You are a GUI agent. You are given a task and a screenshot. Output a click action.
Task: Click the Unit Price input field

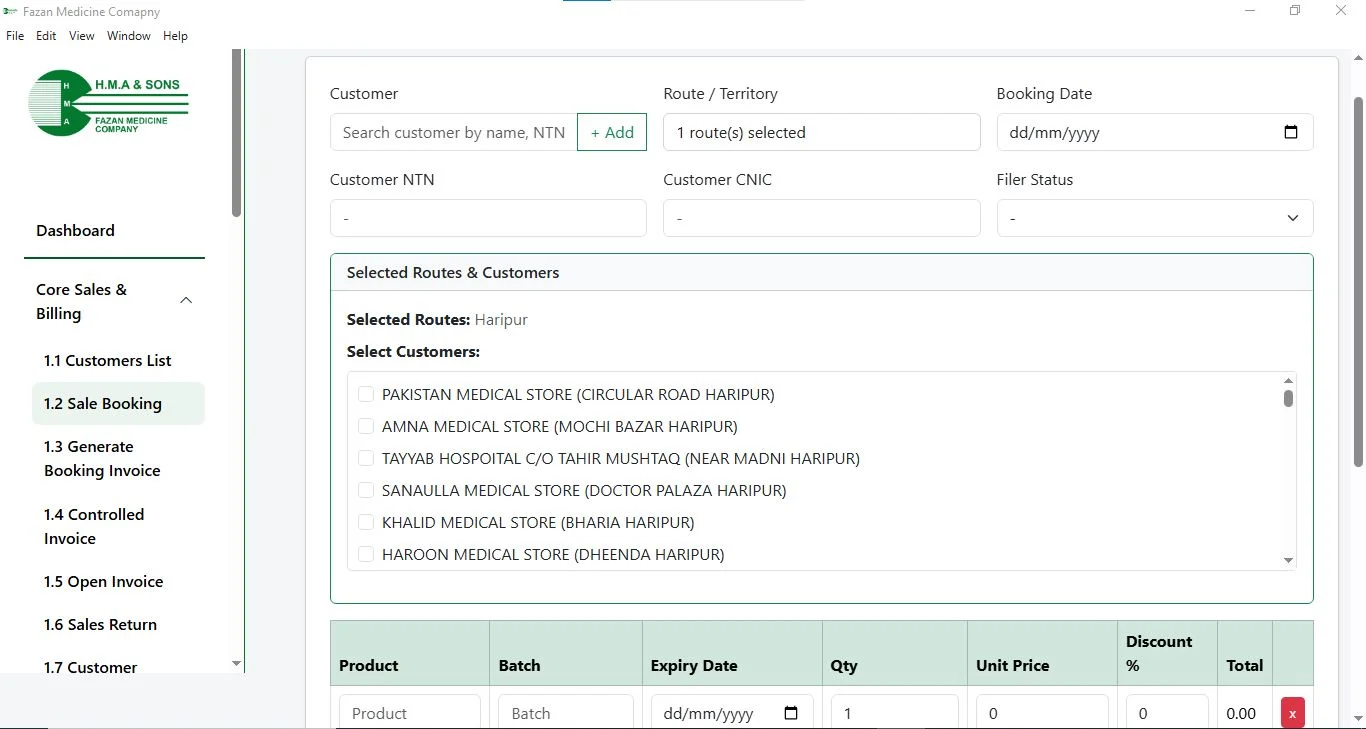[x=1042, y=712]
